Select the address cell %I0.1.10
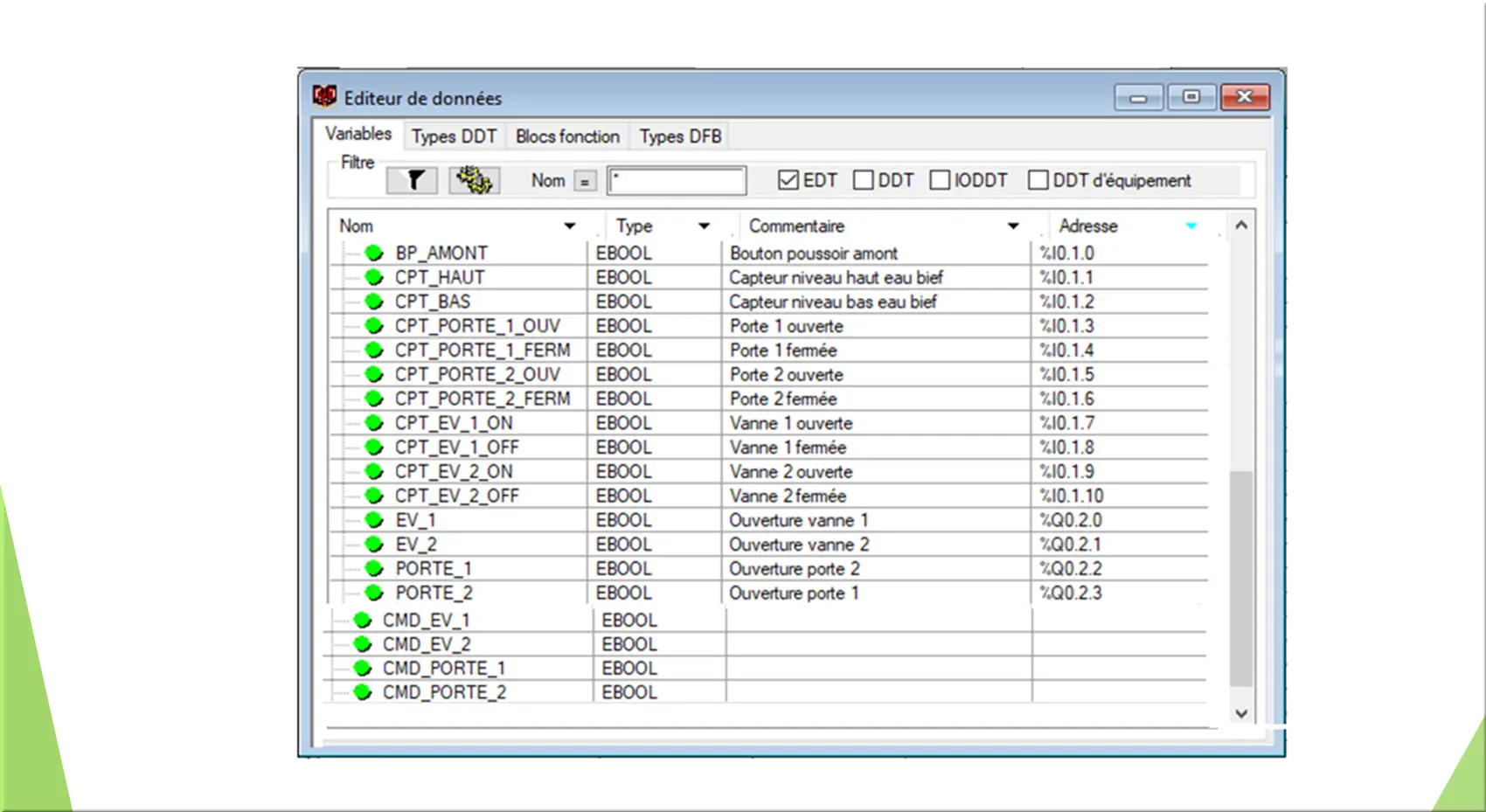 pos(1072,496)
